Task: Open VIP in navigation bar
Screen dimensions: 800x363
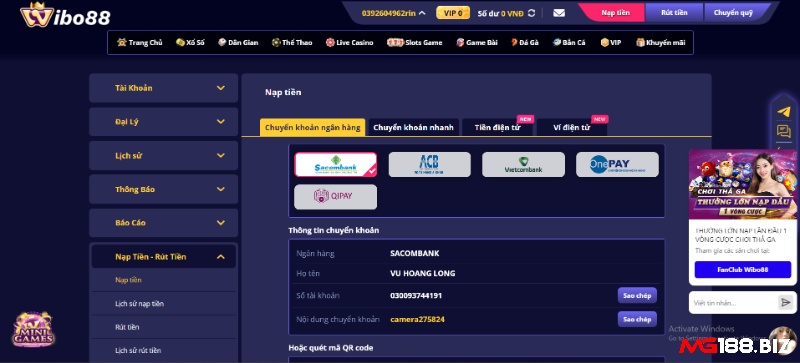Action: point(611,42)
